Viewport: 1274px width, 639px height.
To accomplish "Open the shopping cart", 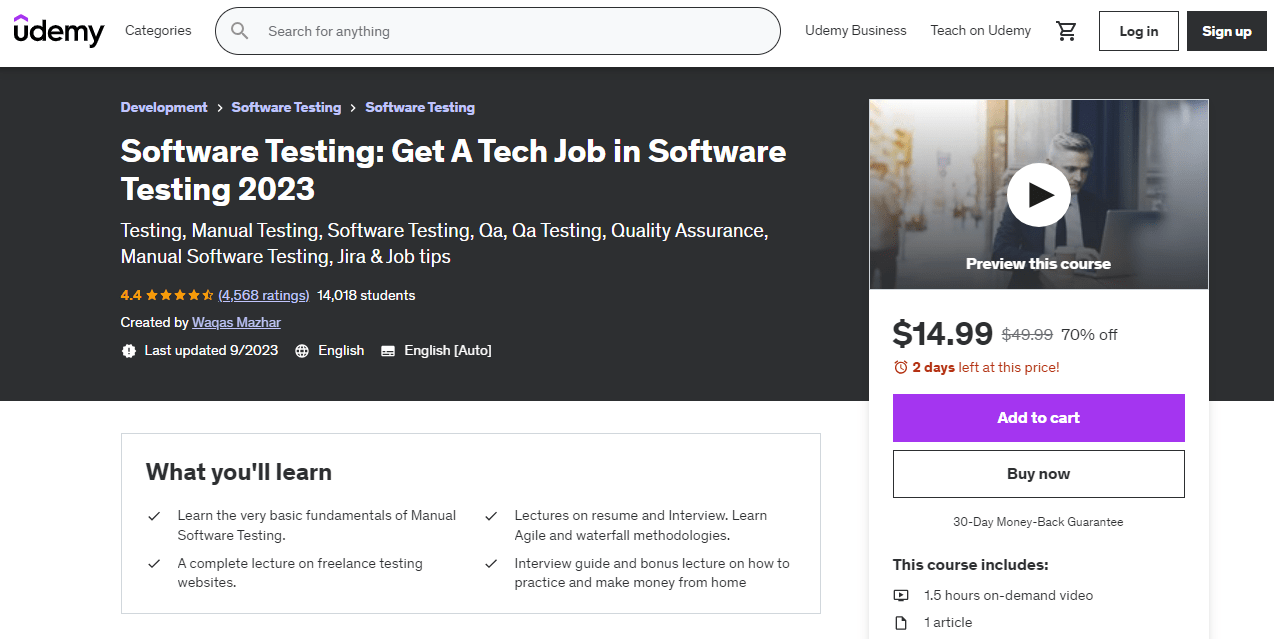I will (x=1066, y=31).
